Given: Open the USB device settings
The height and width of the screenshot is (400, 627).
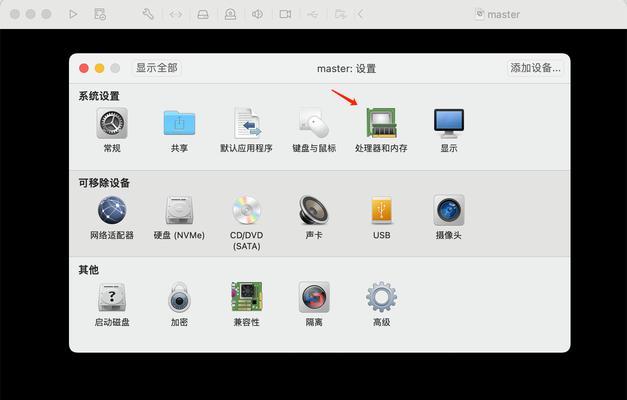Looking at the screenshot, I should tap(381, 210).
